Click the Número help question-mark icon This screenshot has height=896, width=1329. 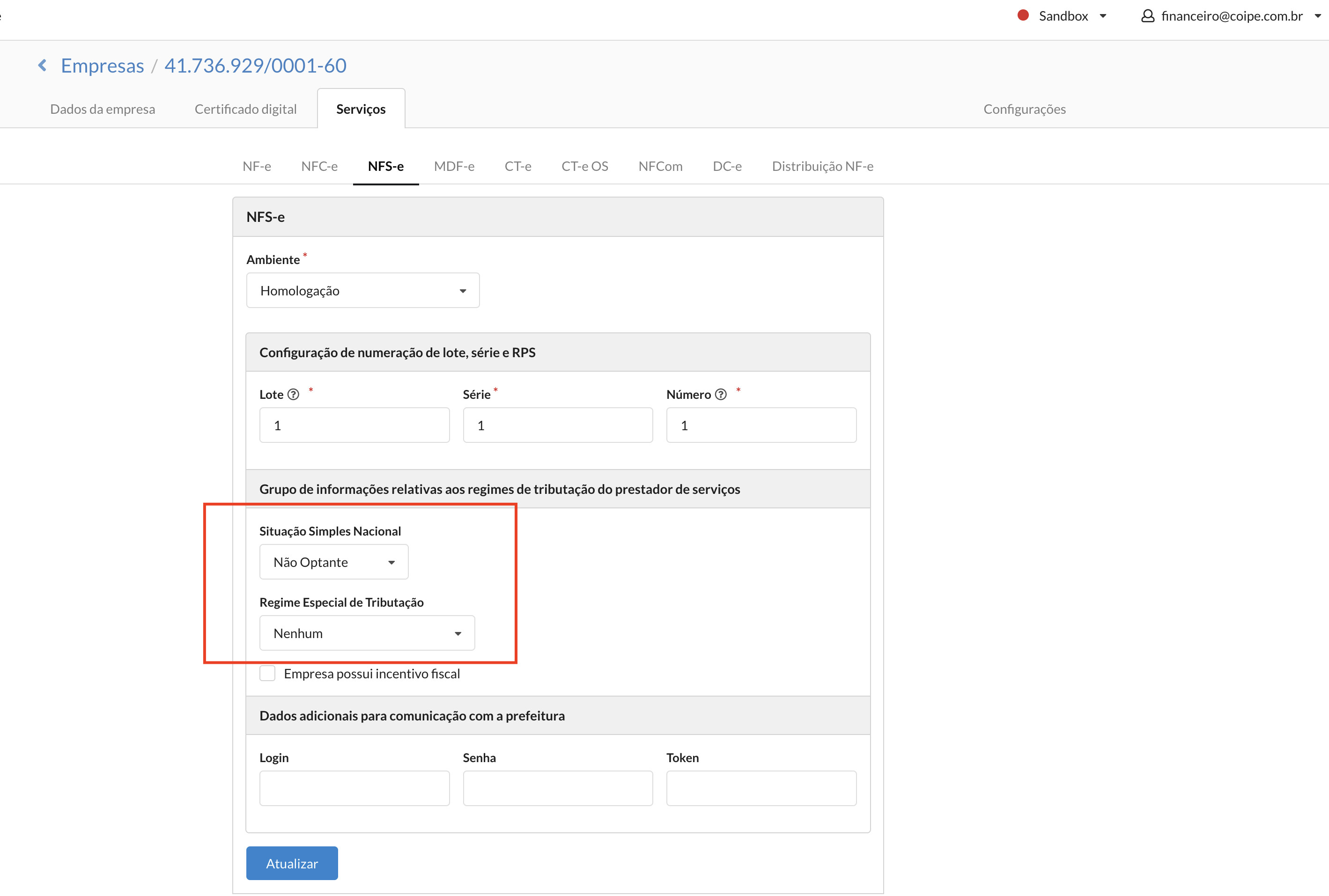(x=721, y=394)
